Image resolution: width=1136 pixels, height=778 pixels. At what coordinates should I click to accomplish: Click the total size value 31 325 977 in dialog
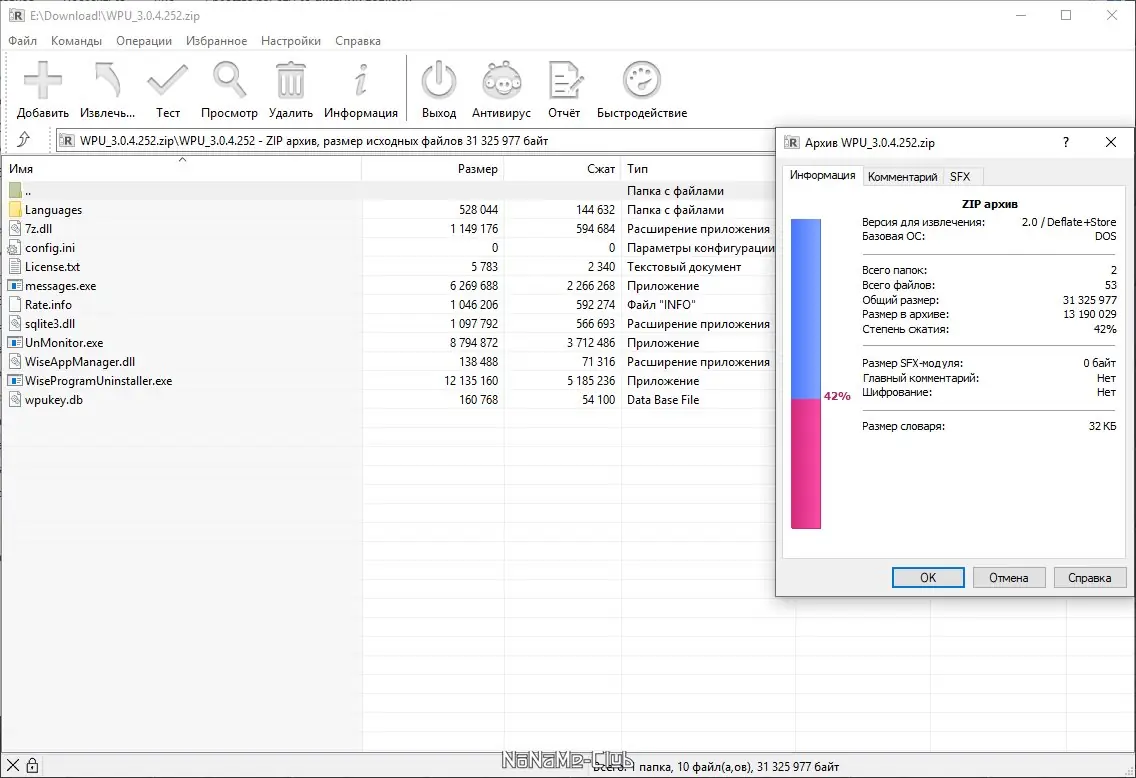click(1090, 300)
